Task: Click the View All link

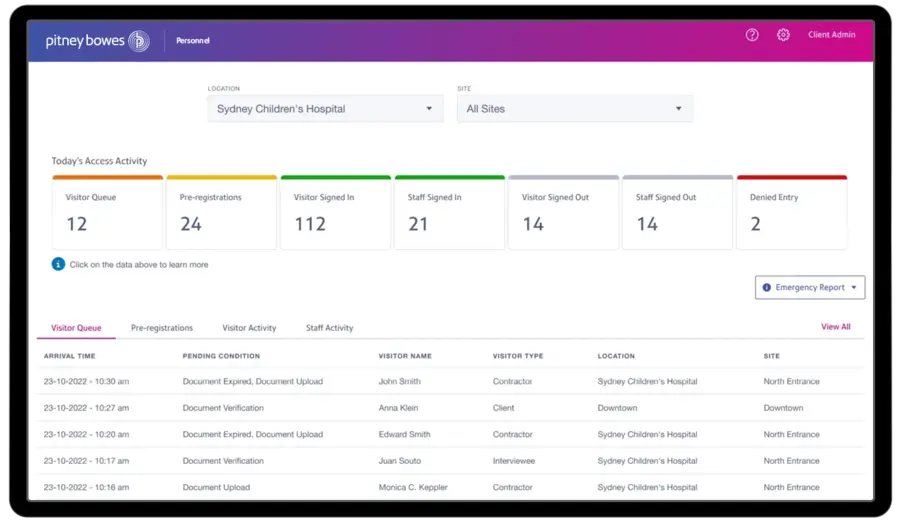Action: pyautogui.click(x=835, y=327)
